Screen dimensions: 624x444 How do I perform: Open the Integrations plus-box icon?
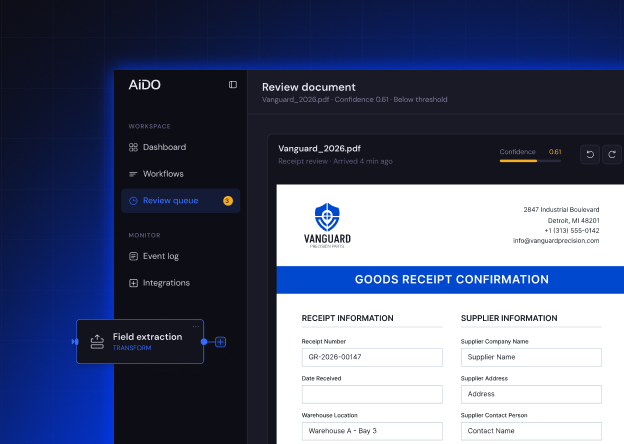[133, 283]
